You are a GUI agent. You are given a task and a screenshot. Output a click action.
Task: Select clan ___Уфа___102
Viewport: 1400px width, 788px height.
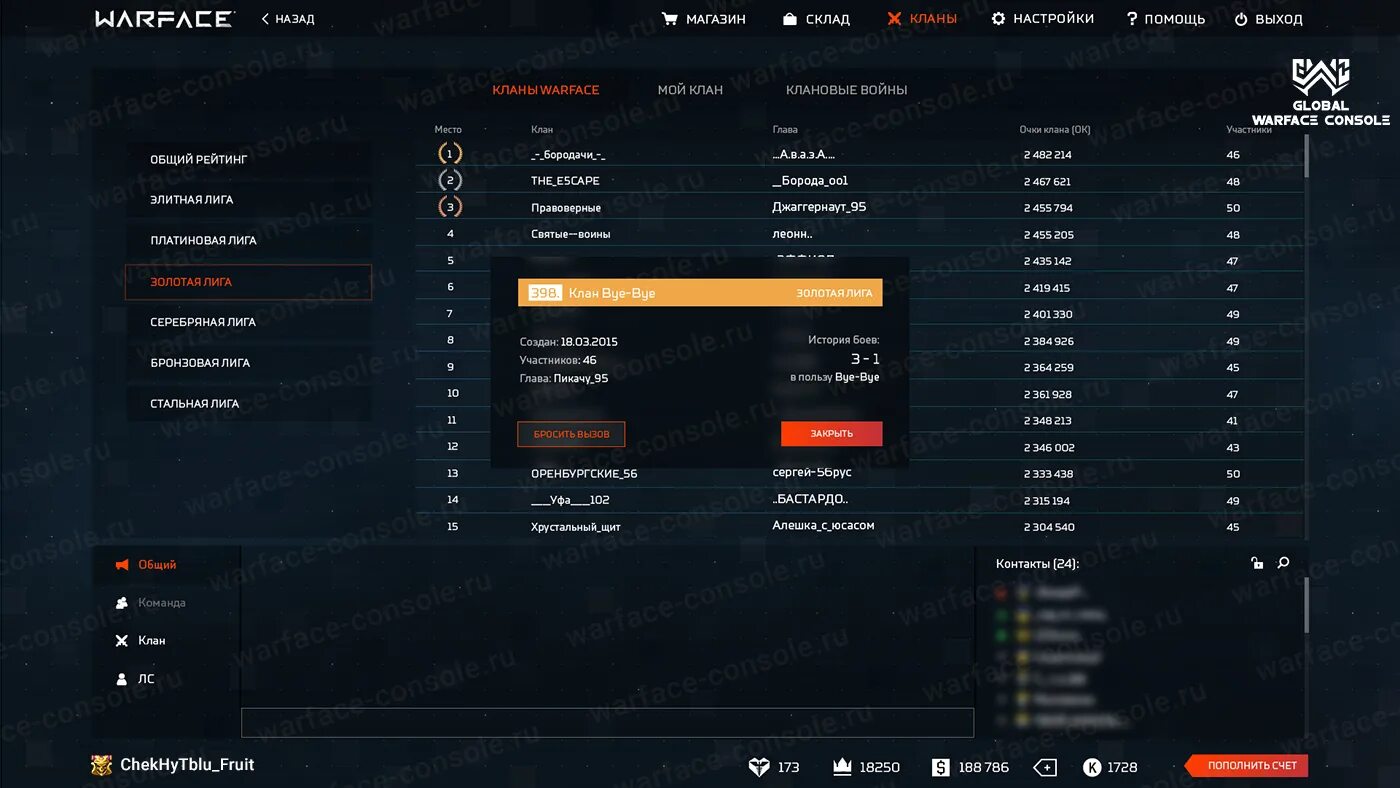[570, 500]
